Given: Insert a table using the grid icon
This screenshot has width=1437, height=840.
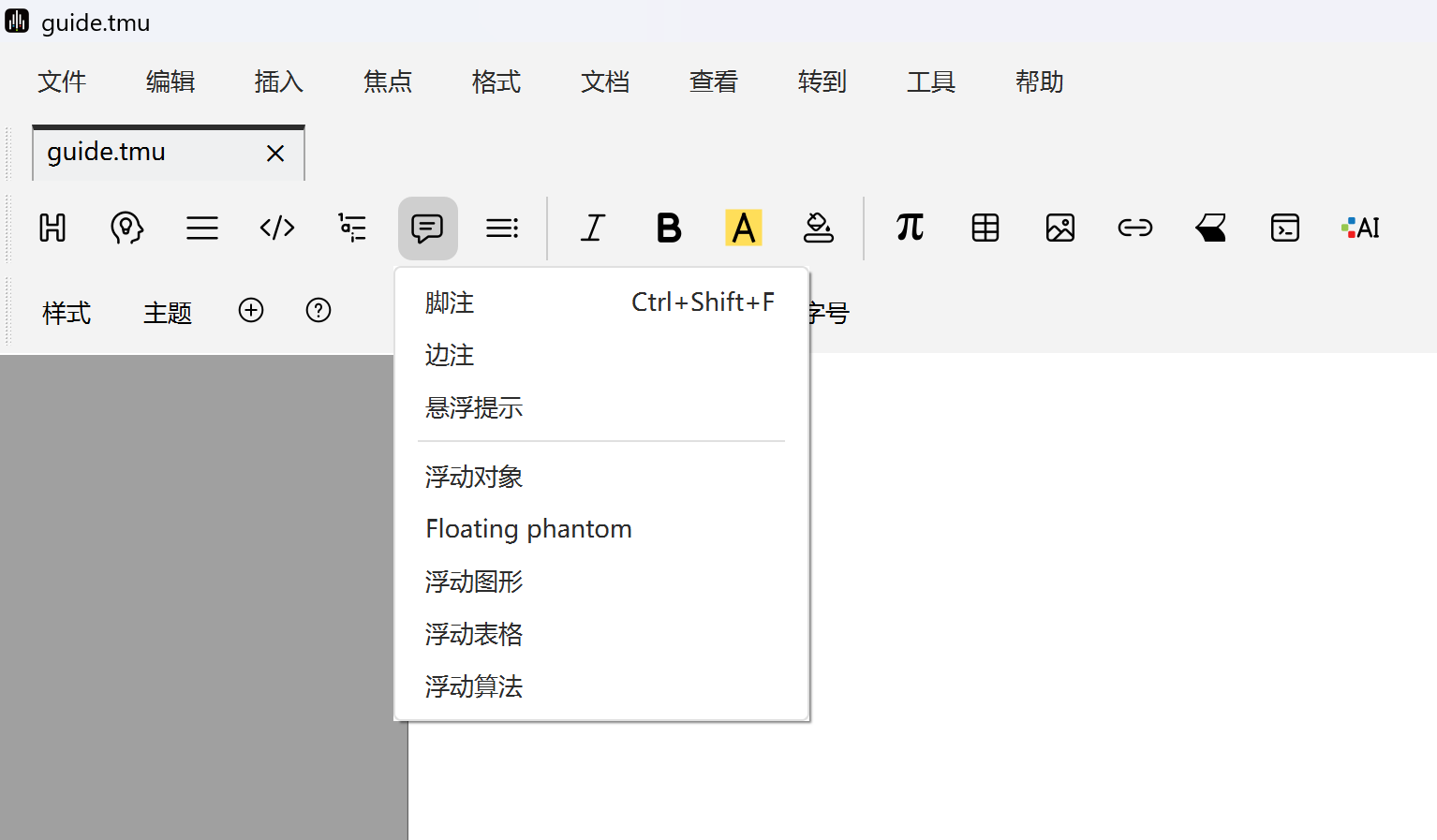Looking at the screenshot, I should (985, 228).
